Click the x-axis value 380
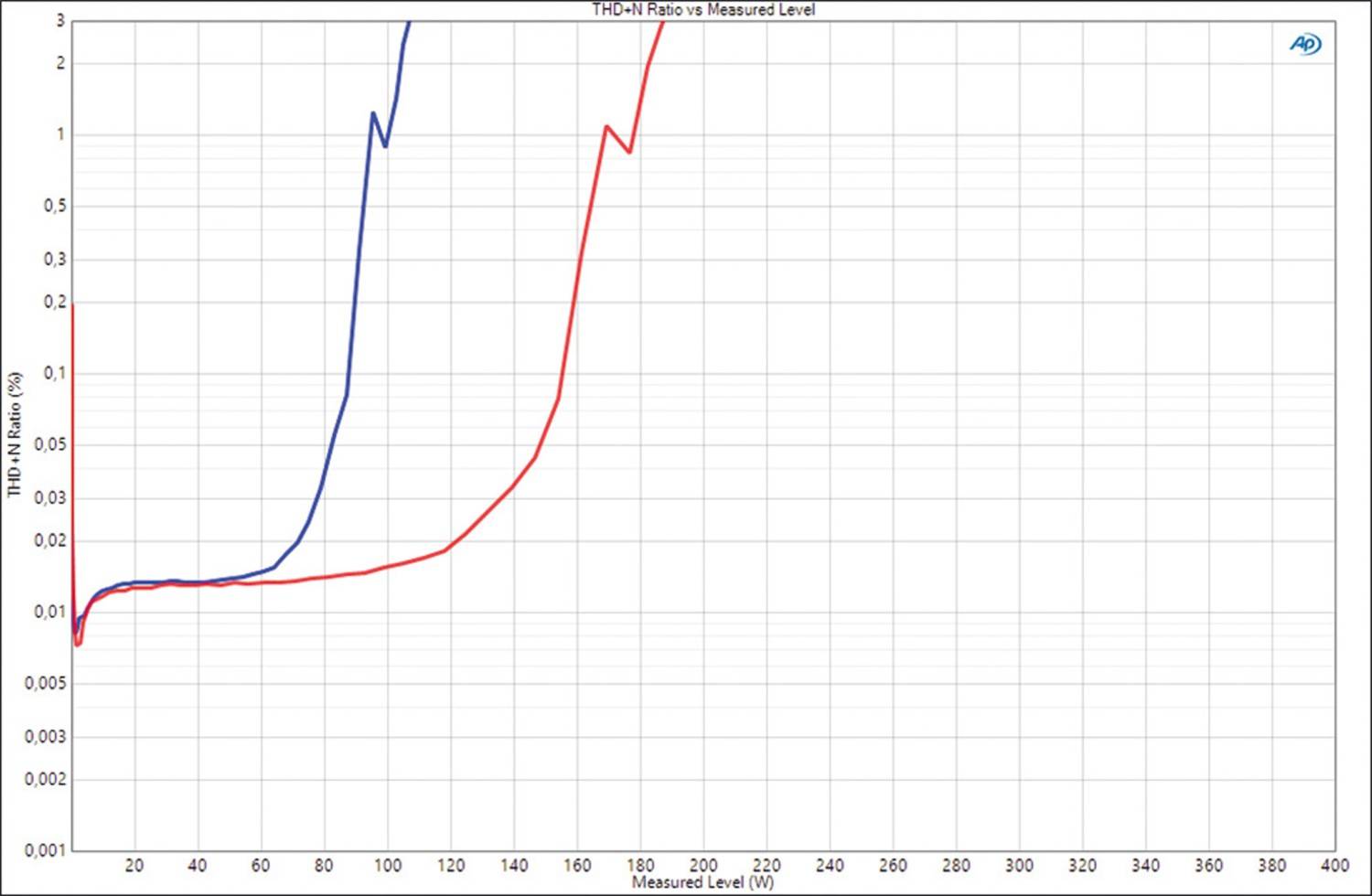 click(x=1271, y=865)
